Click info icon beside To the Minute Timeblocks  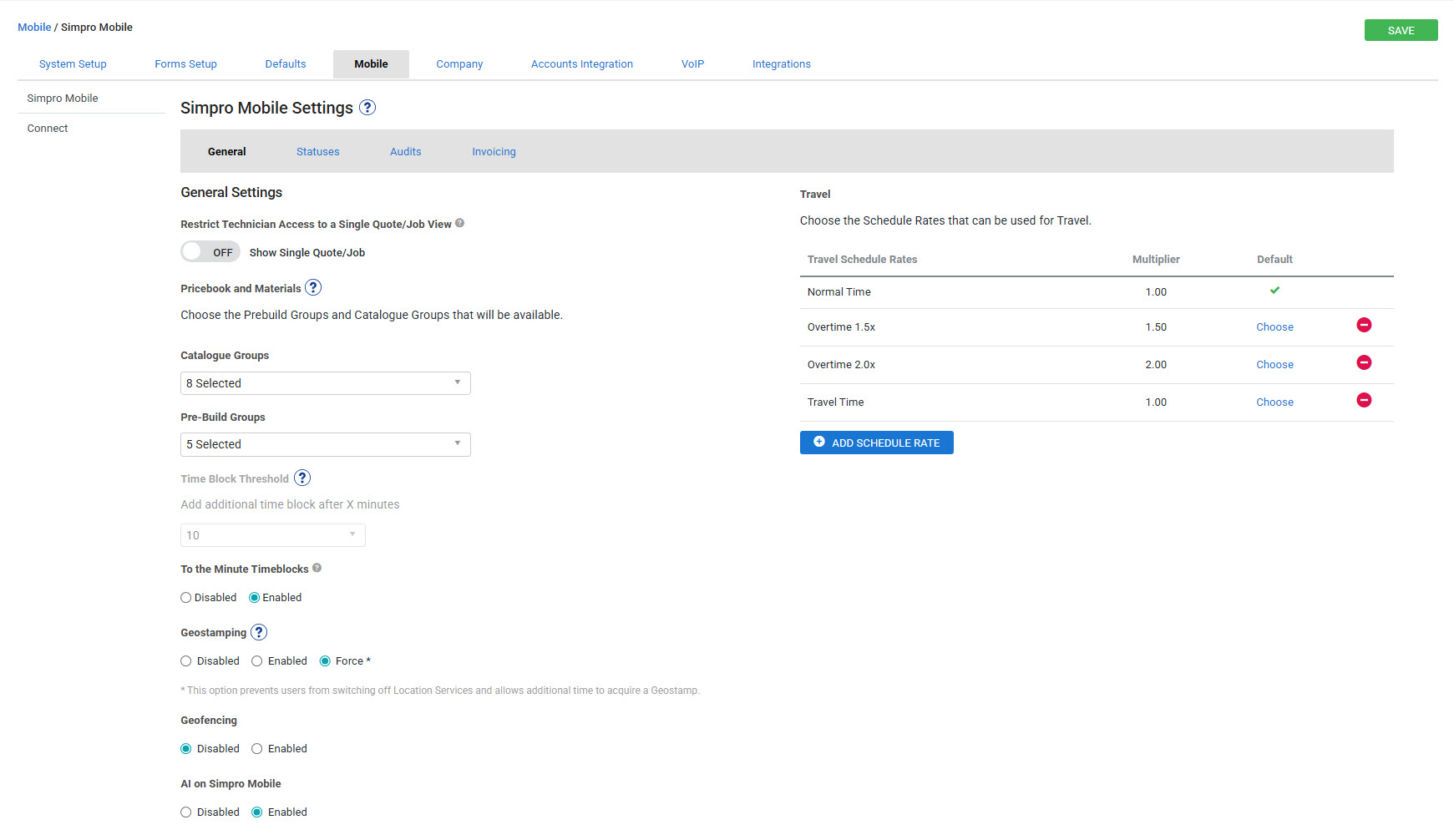(317, 569)
